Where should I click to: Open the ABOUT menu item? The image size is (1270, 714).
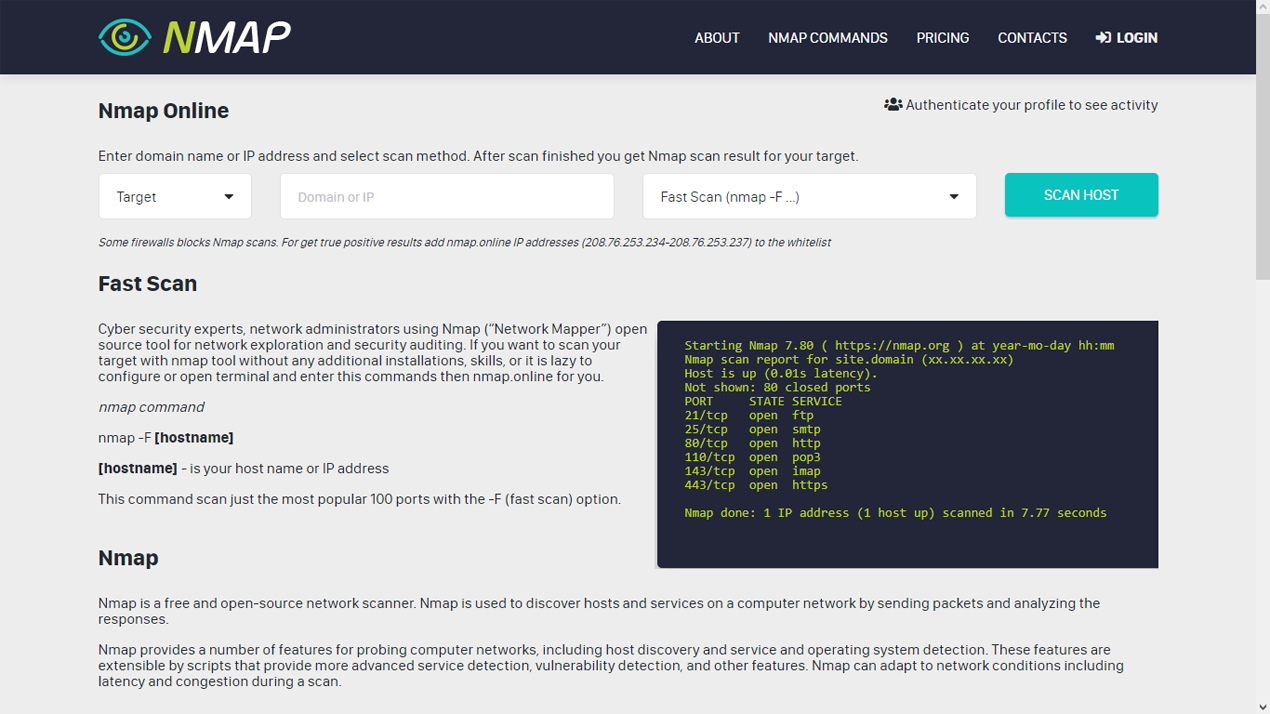717,38
